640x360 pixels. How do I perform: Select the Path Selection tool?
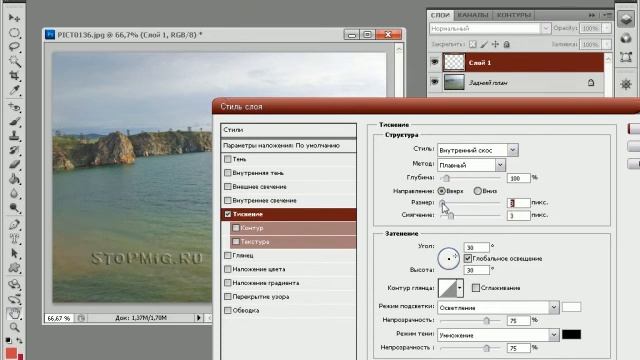14,253
